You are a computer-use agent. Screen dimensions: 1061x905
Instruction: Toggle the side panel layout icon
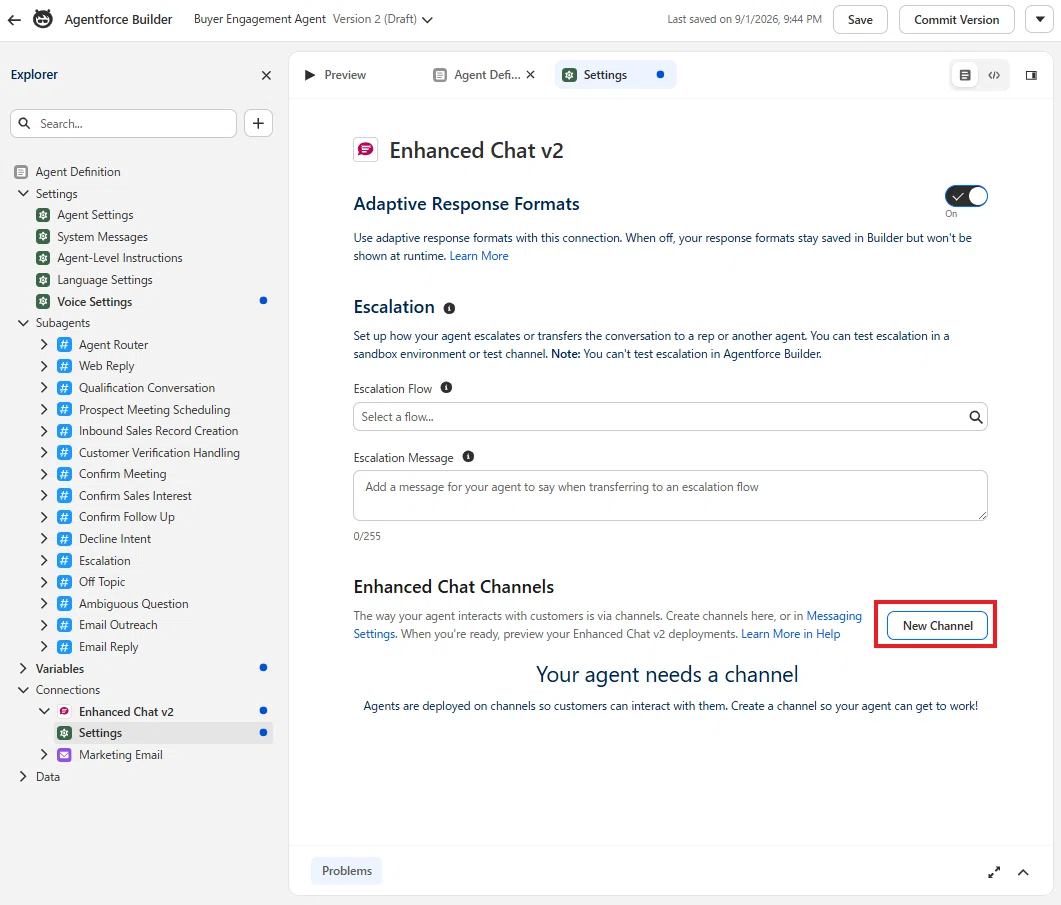point(1031,75)
